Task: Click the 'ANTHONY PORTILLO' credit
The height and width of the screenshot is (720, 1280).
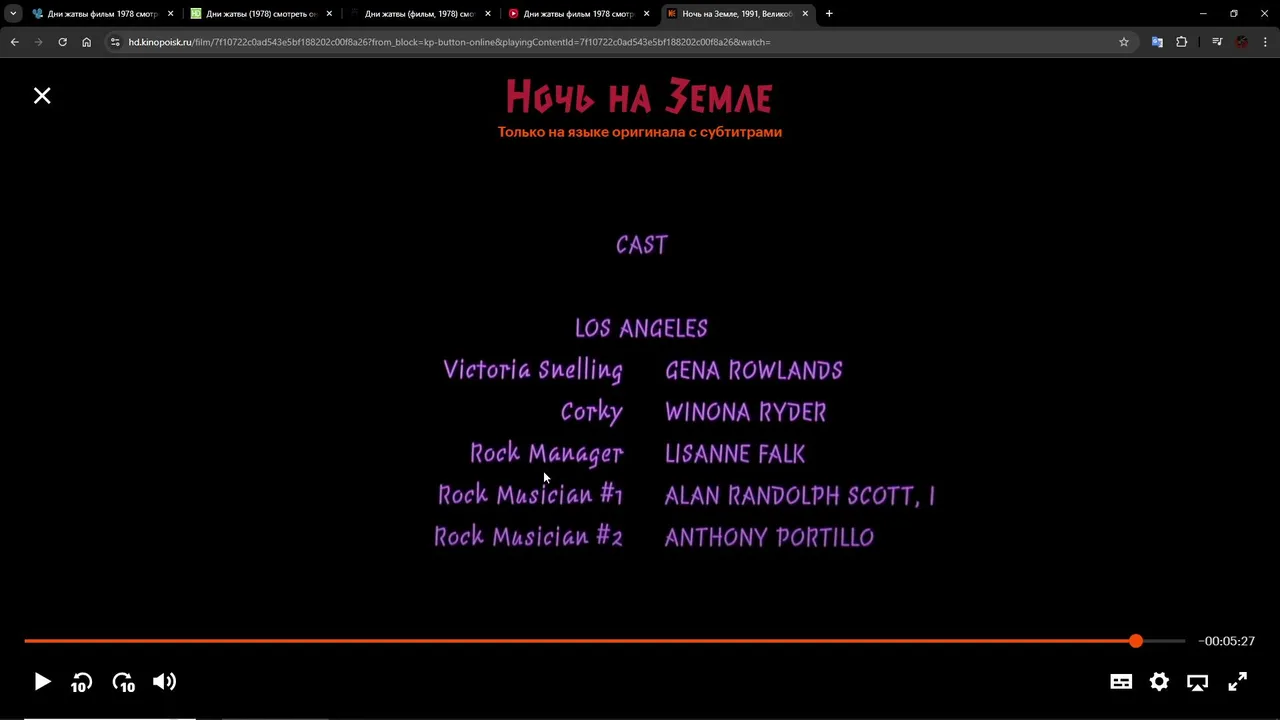Action: pos(770,537)
